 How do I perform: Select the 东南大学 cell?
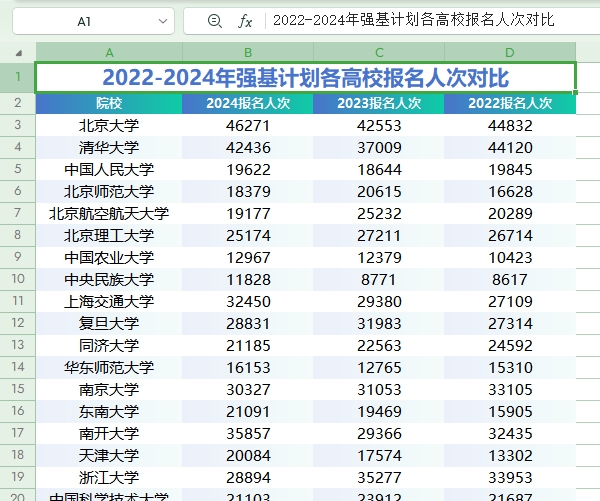[109, 411]
